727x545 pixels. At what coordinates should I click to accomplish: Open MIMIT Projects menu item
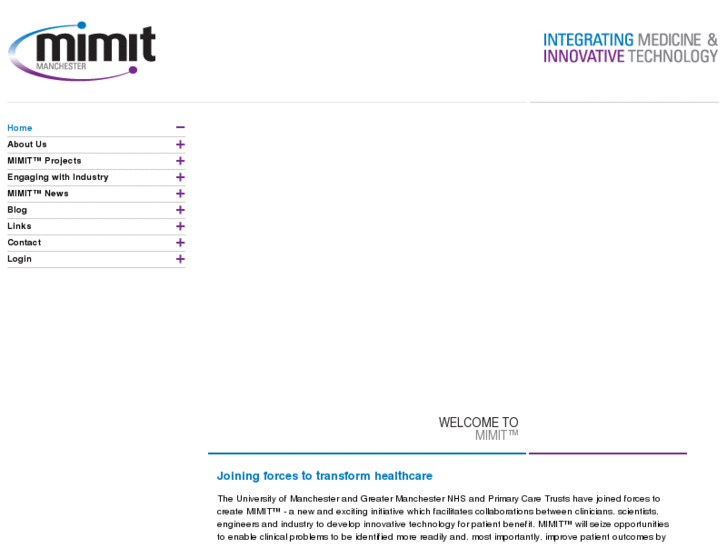pyautogui.click(x=44, y=160)
